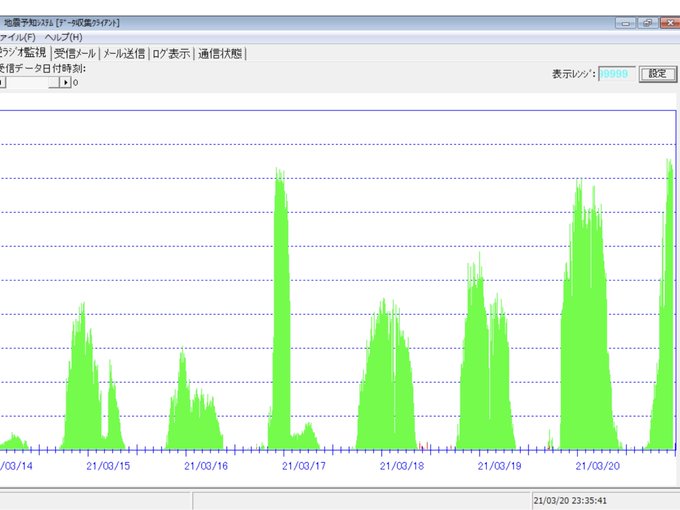This screenshot has width=680, height=510.
Task: Click the 21/03/16 axis label
Action: coord(206,466)
